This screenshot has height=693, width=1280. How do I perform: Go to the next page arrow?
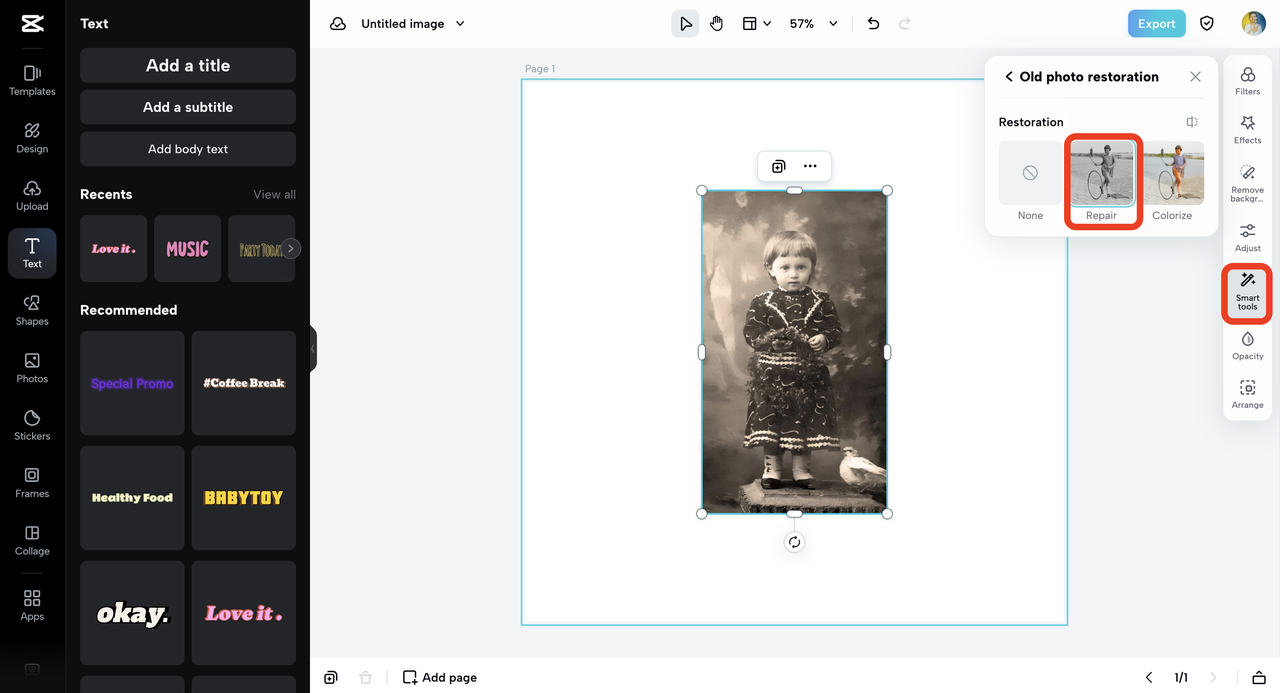(1213, 677)
